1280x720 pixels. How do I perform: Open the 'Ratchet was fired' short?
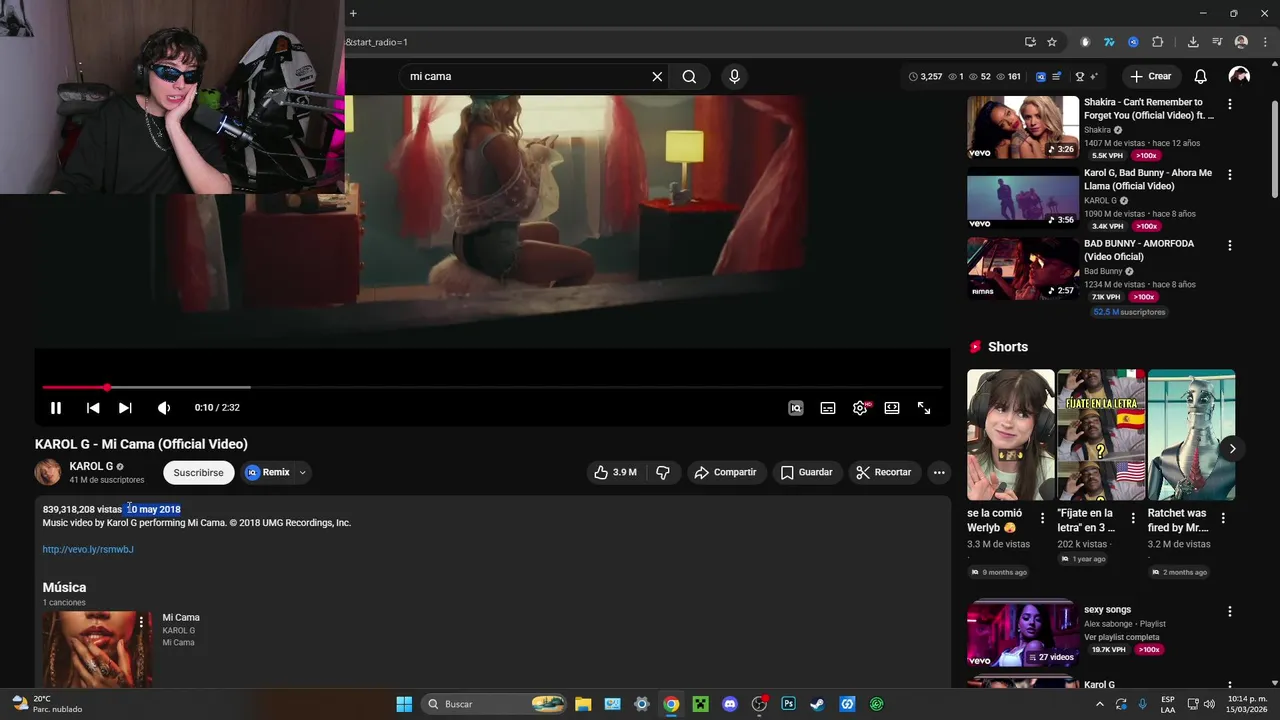tap(1191, 435)
